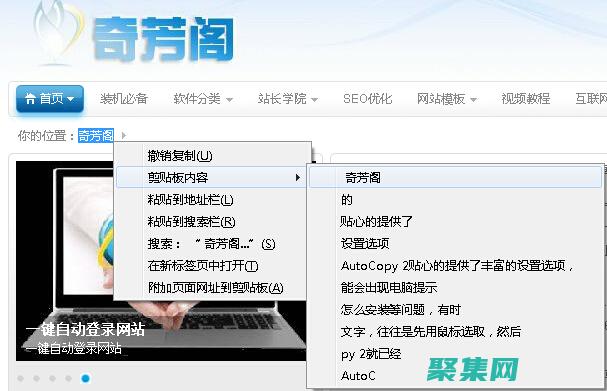
Task: Choose 撤销复制(U) in context menu
Action: [x=212, y=156]
